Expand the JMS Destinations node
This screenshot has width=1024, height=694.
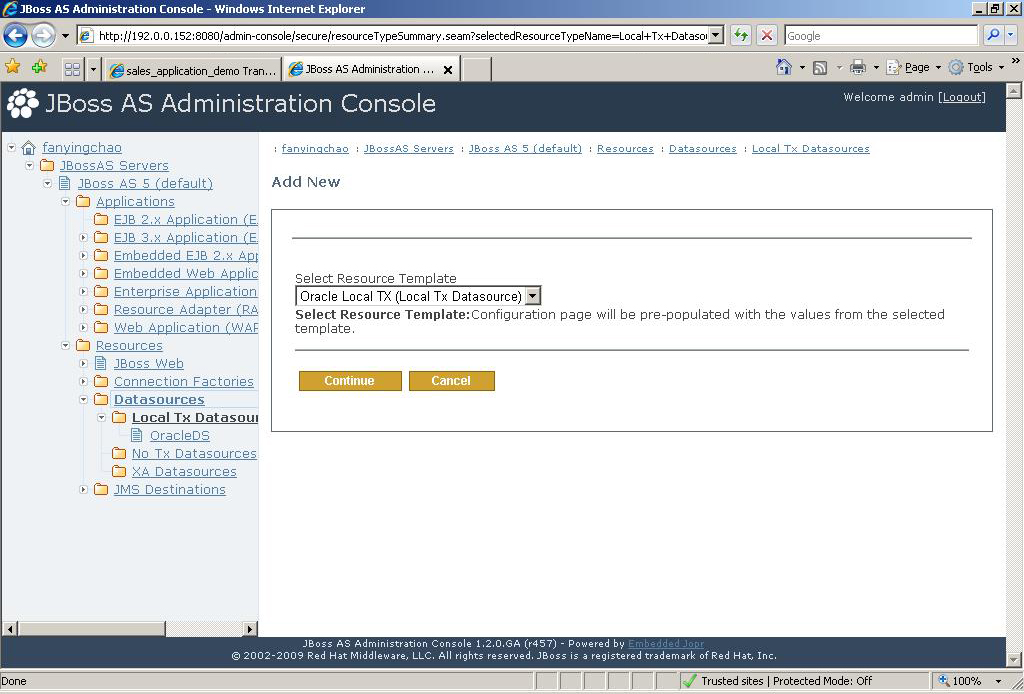click(x=84, y=489)
